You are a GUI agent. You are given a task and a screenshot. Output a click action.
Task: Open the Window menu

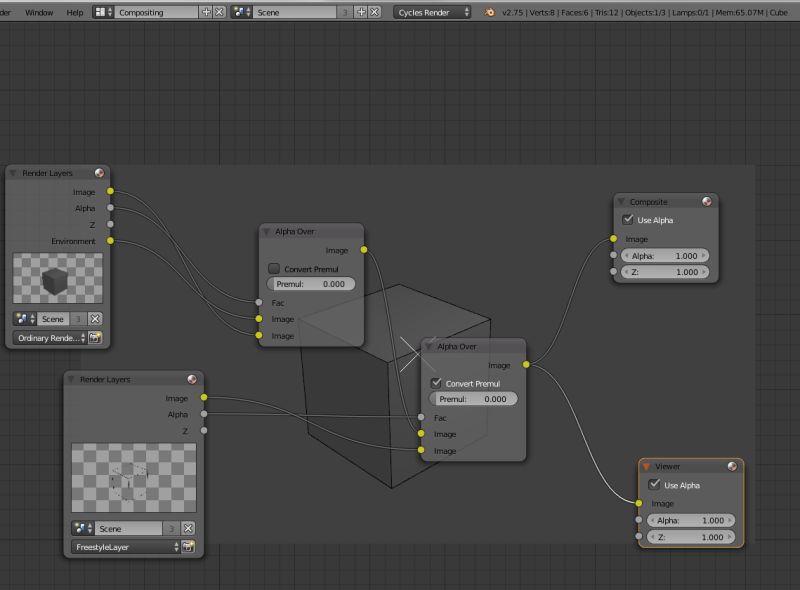tap(38, 13)
